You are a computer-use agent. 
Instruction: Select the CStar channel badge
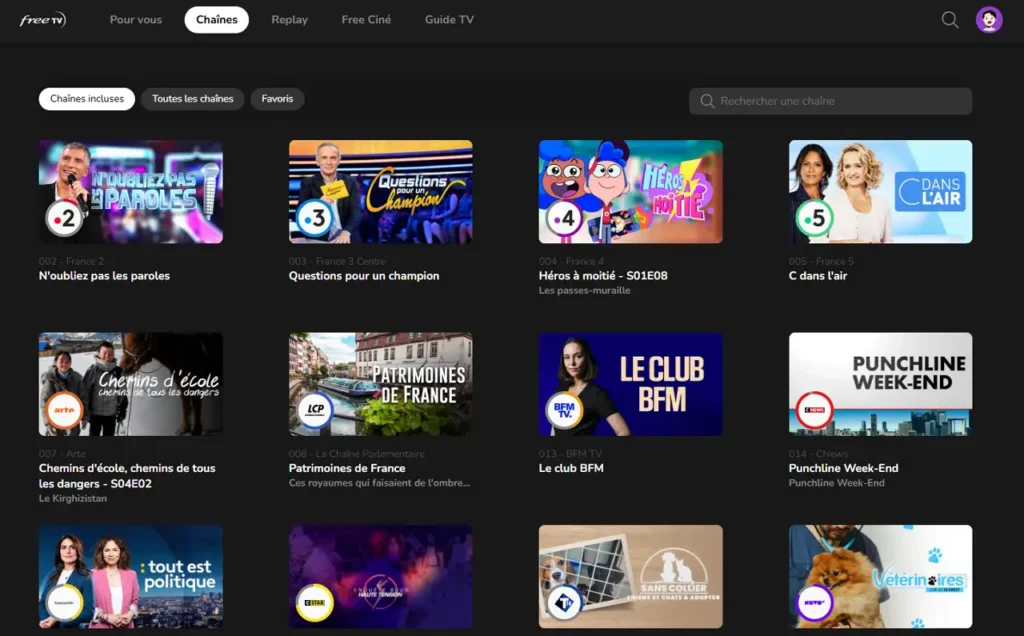pyautogui.click(x=313, y=601)
